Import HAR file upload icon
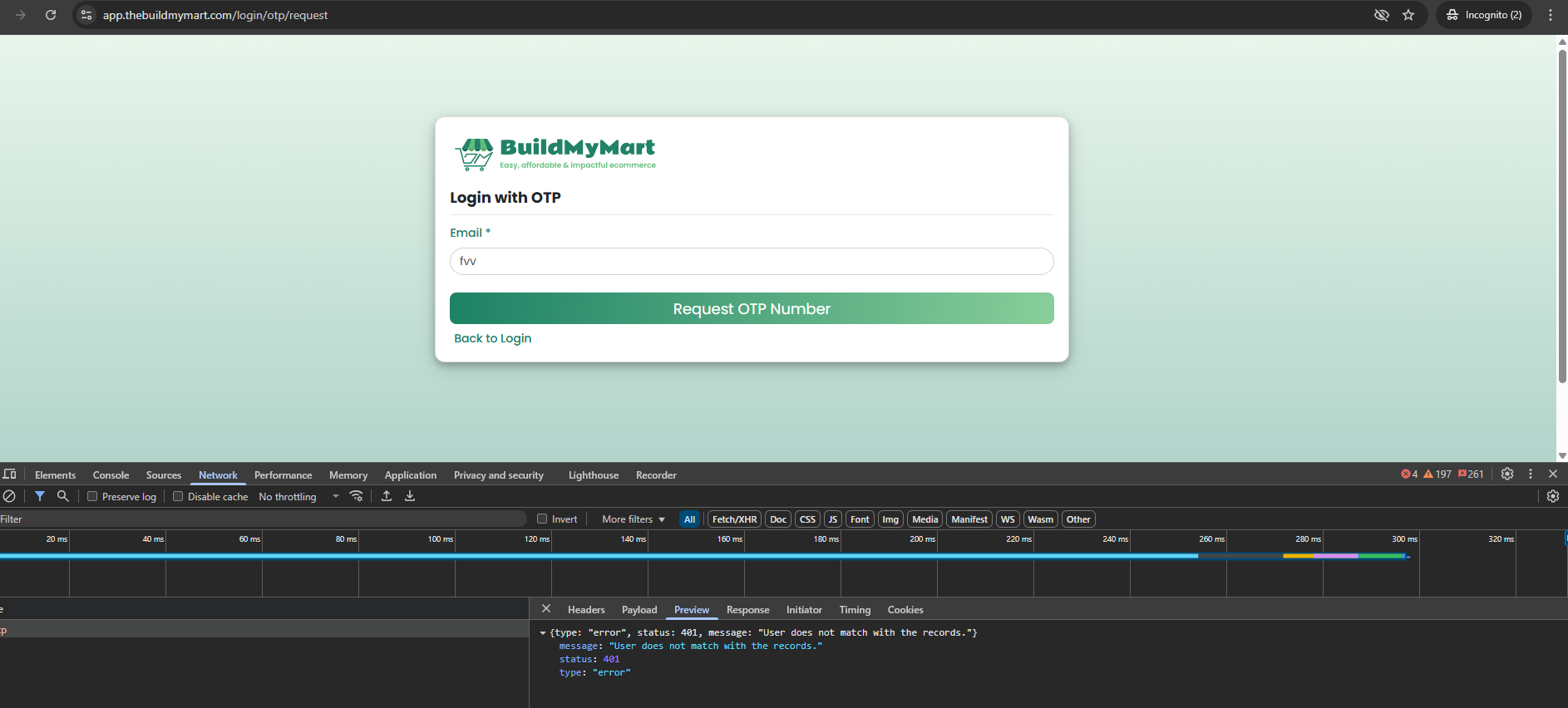 point(387,496)
